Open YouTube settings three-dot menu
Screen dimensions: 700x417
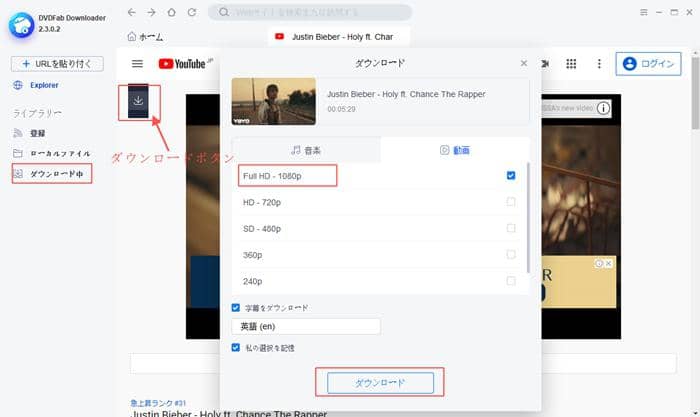click(x=598, y=63)
